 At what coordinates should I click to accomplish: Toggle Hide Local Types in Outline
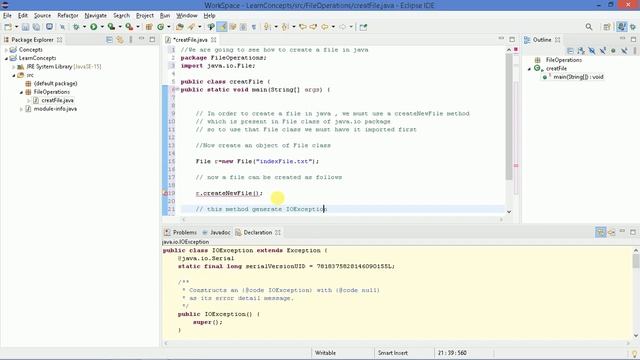click(x=624, y=51)
